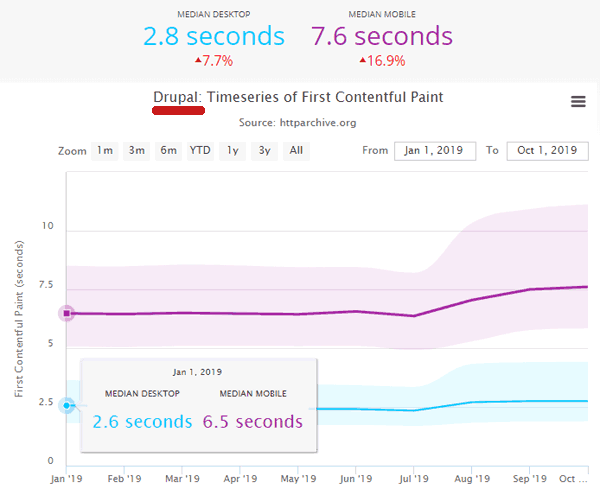Click the 16.9% mobile change indicator

click(x=382, y=61)
